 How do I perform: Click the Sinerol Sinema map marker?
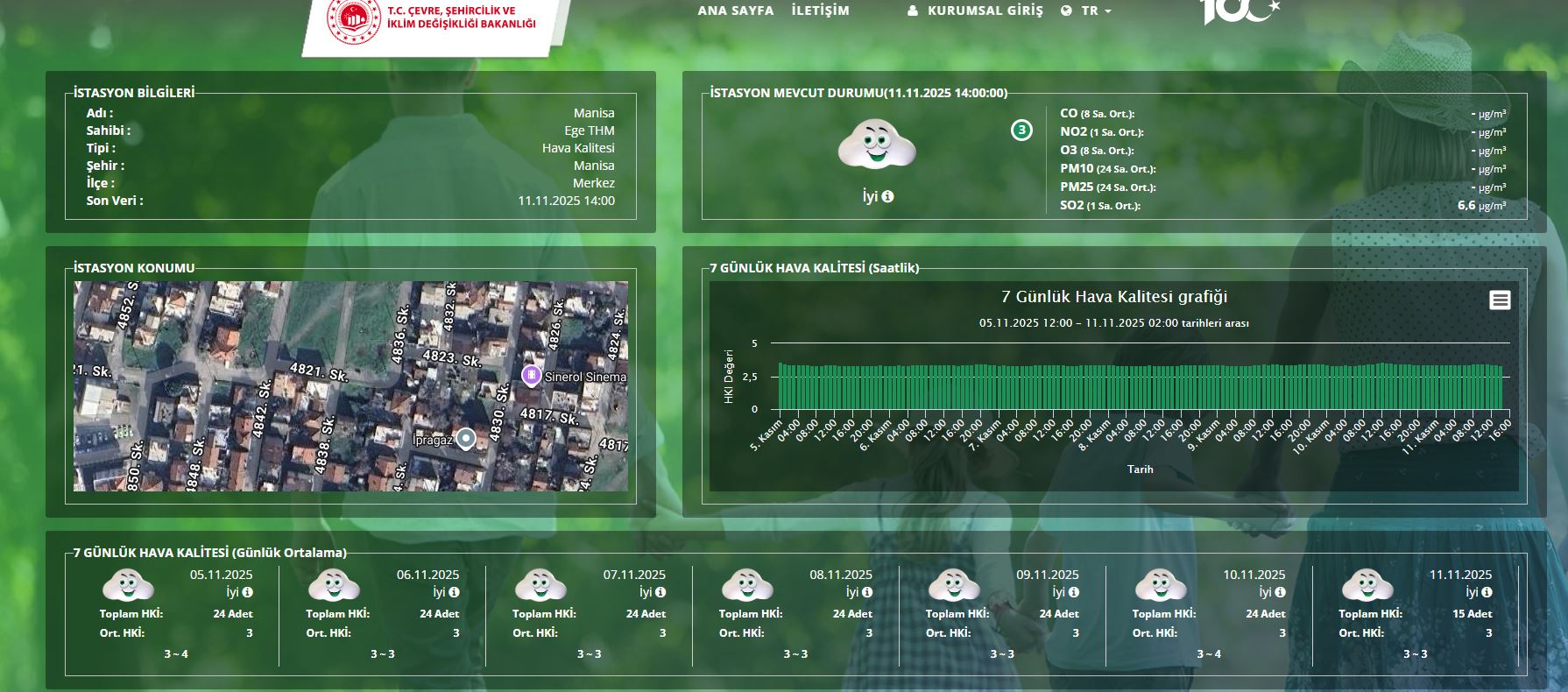530,376
